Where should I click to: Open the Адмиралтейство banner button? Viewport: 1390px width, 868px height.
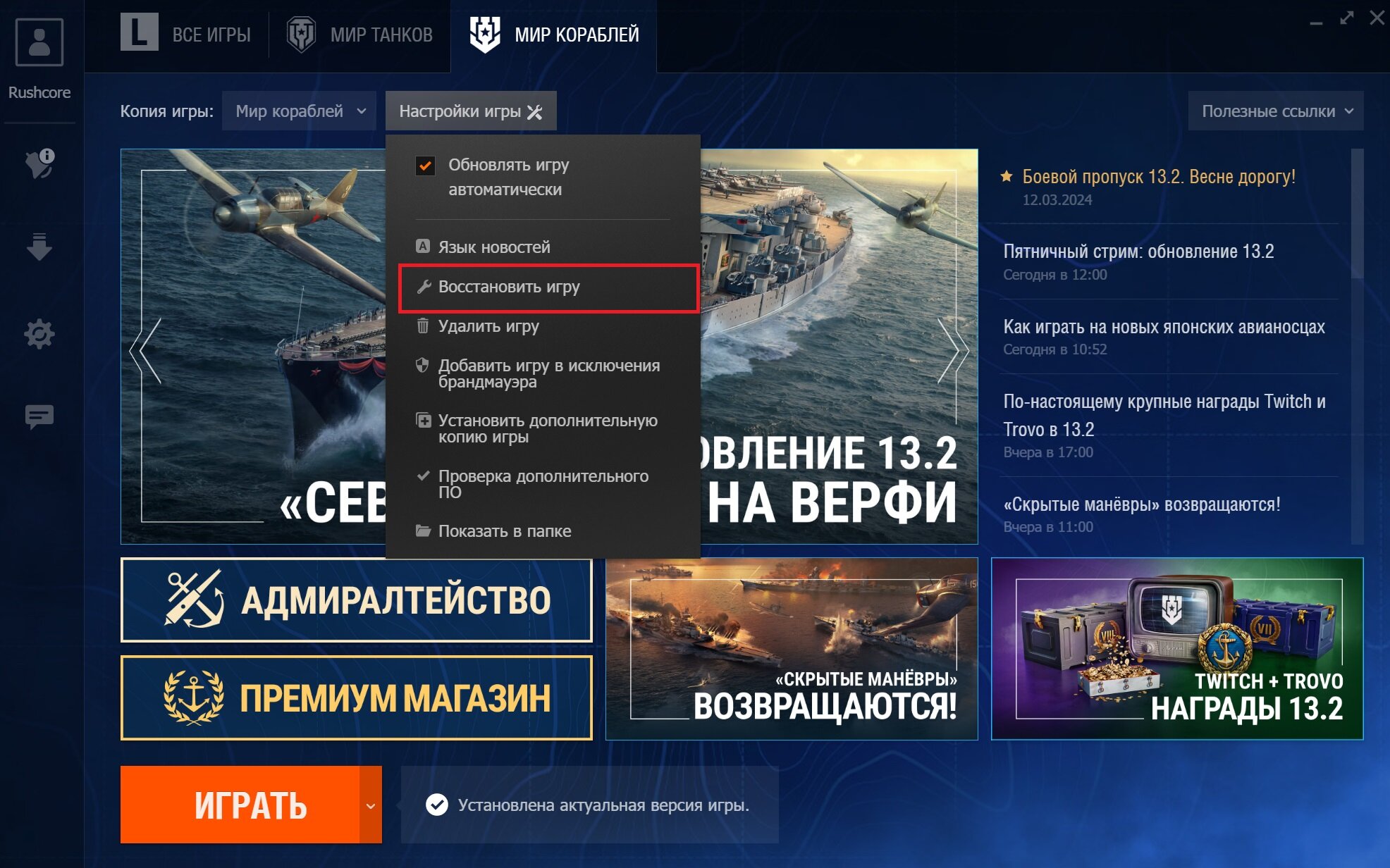[356, 600]
